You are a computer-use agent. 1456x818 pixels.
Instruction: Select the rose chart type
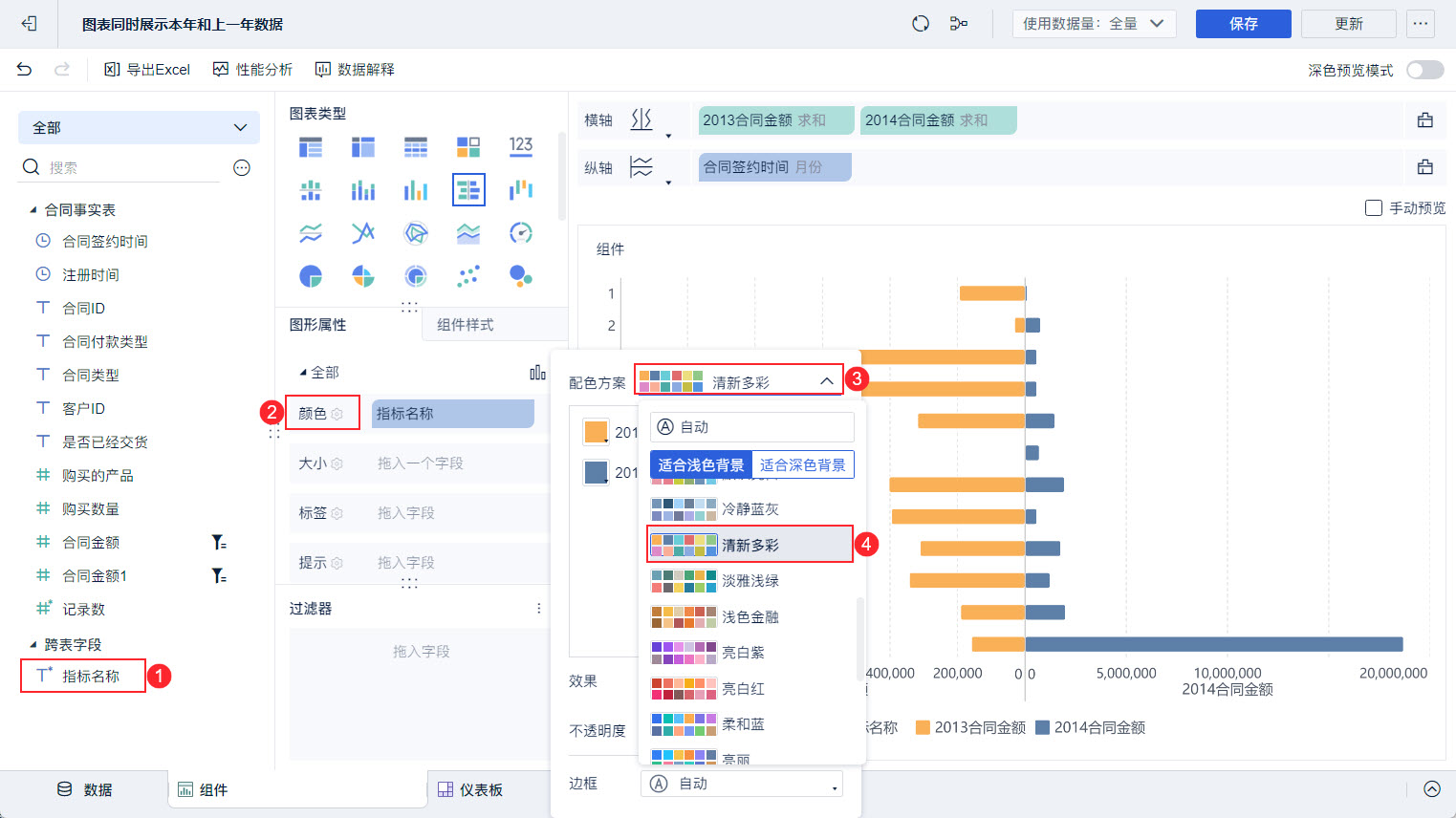point(363,276)
